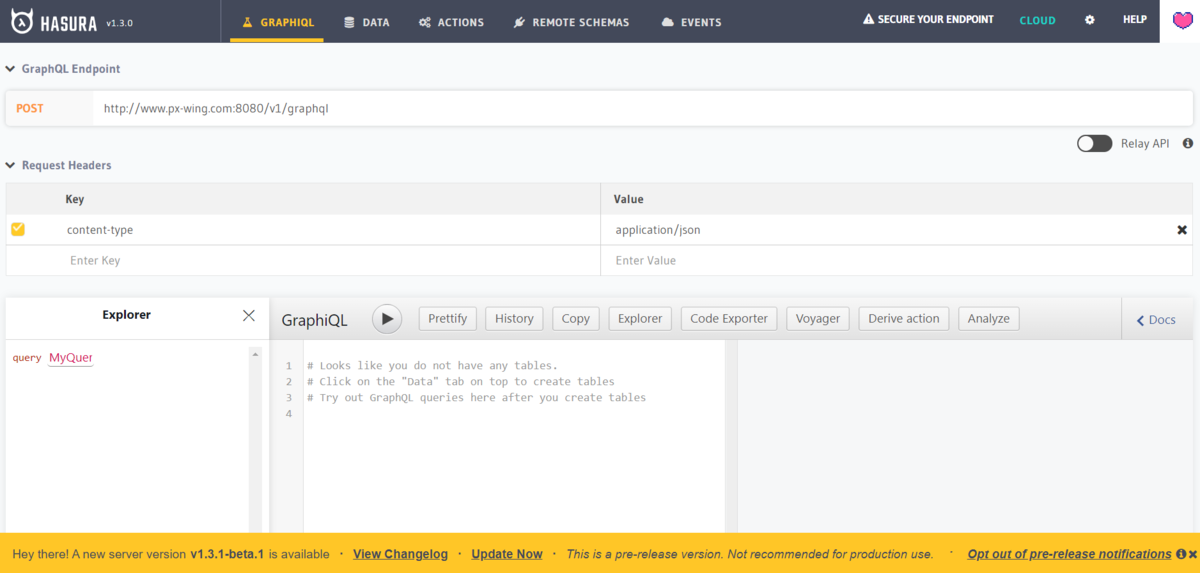Open Voyager view
Screen dimensions: 1200x573
click(818, 318)
